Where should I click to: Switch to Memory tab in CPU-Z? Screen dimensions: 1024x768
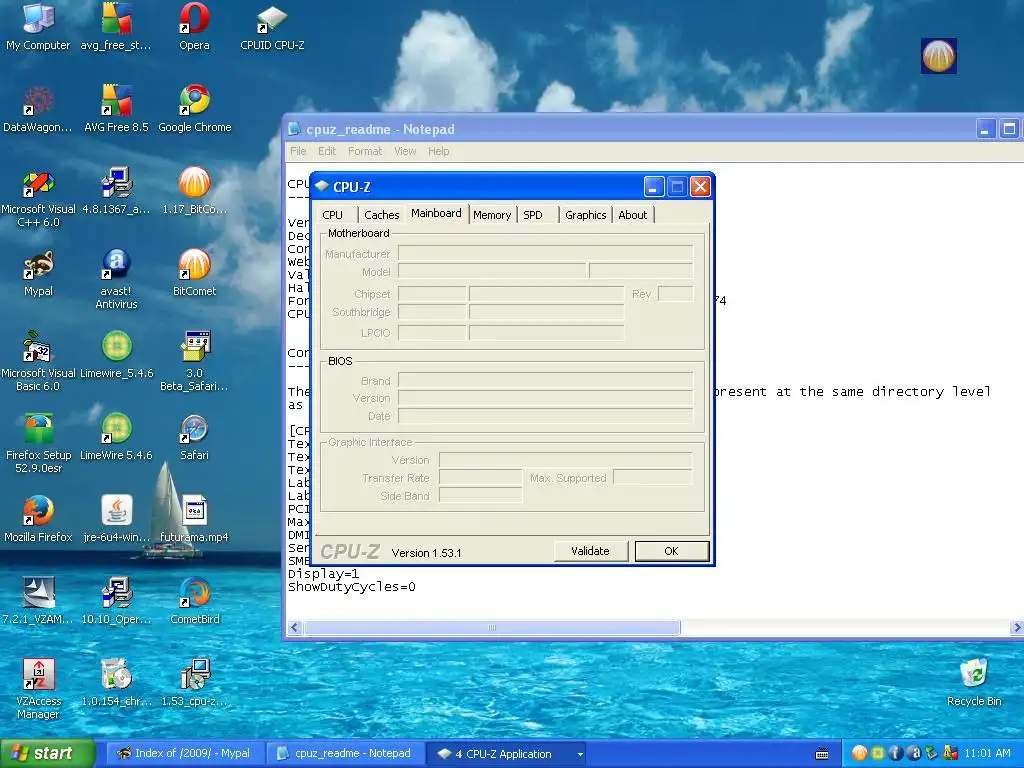click(492, 215)
